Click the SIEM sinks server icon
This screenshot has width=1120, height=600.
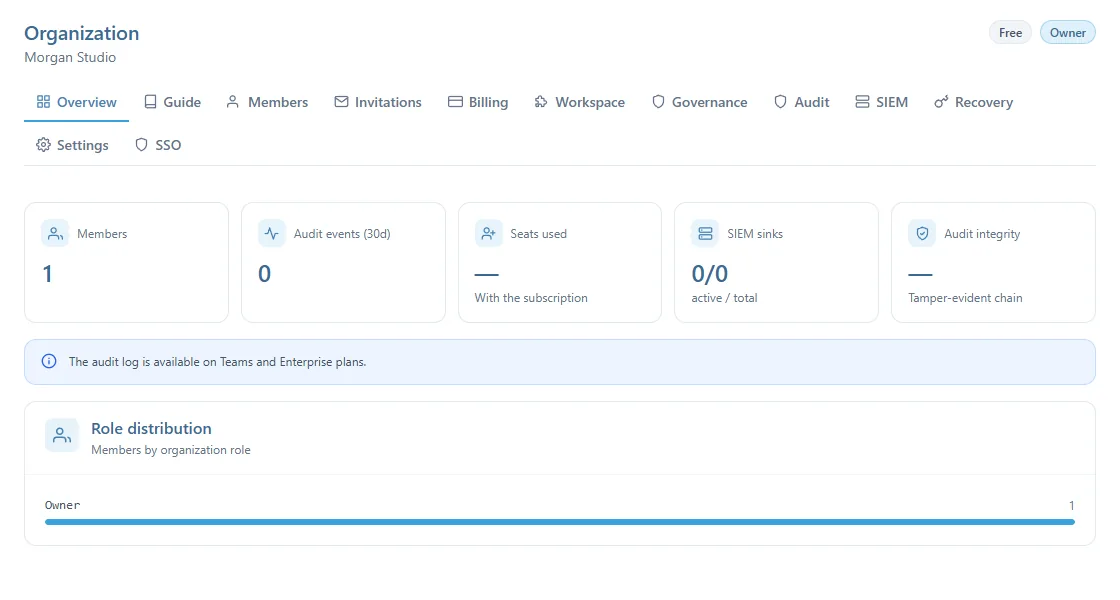[x=705, y=233]
